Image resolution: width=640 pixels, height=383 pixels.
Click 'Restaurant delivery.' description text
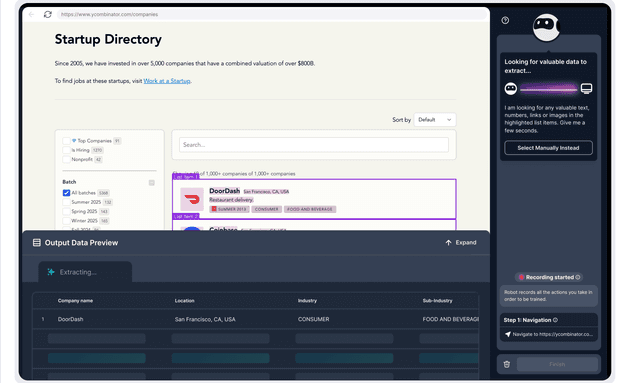(x=231, y=200)
